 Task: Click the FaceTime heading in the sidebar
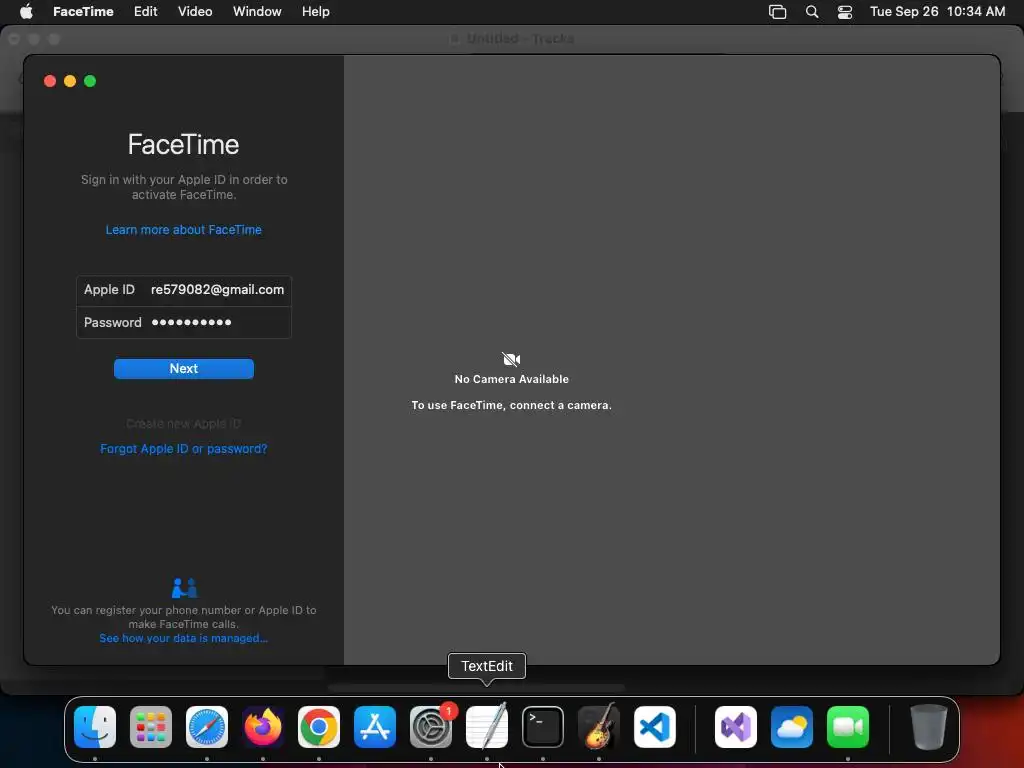[x=184, y=144]
